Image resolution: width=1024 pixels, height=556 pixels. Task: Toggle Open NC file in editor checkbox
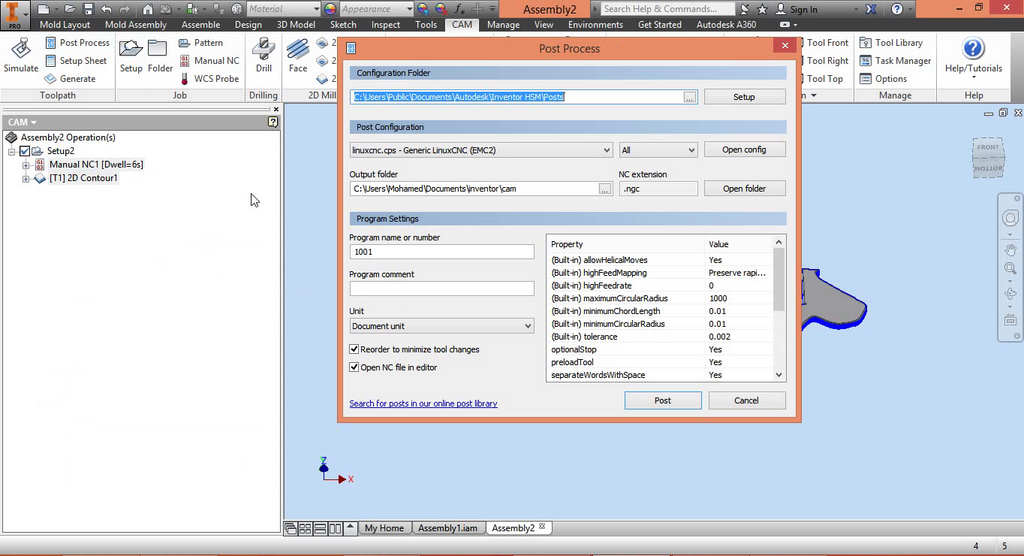coord(354,367)
